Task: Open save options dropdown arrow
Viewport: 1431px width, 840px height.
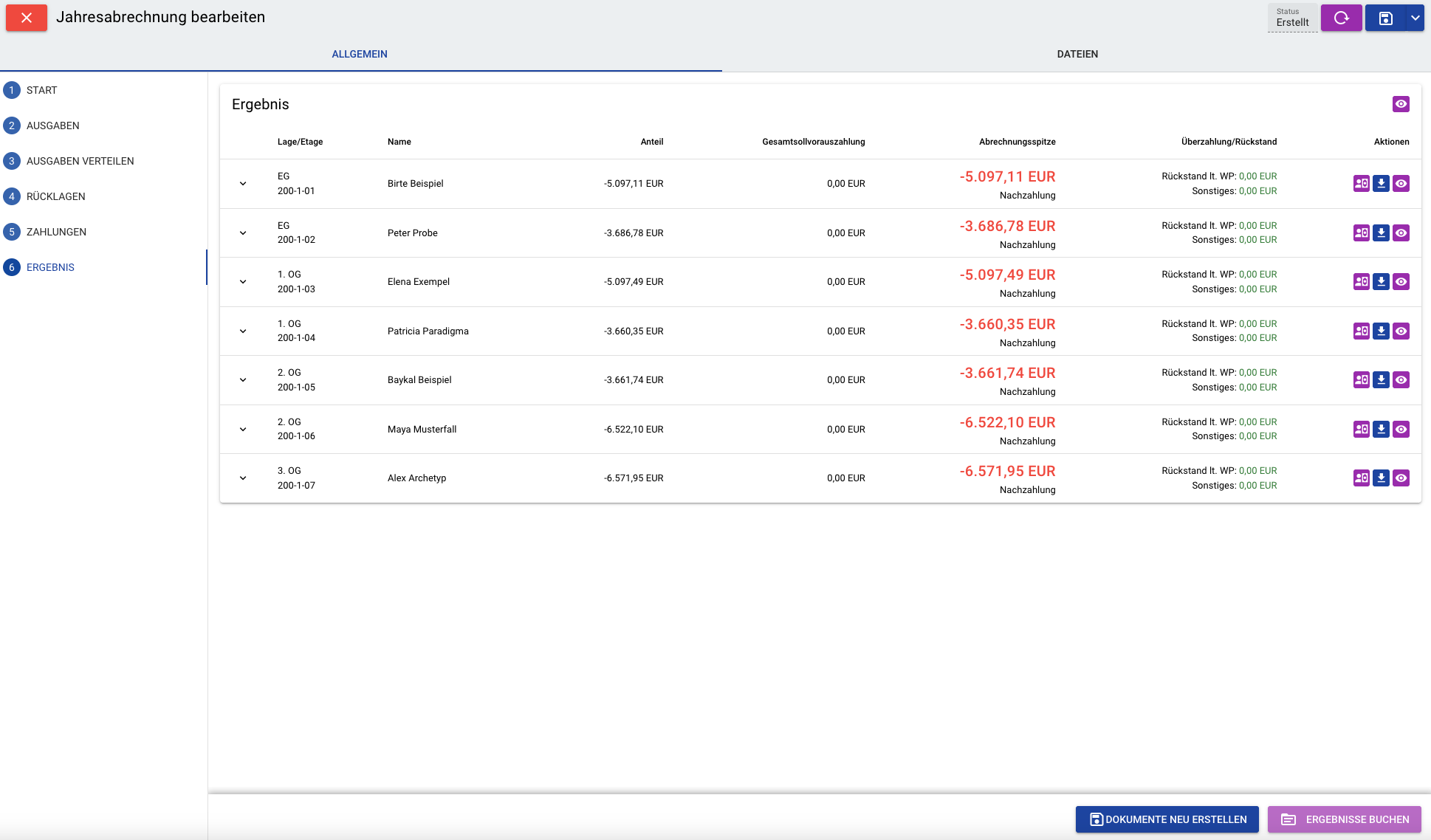Action: (x=1415, y=18)
